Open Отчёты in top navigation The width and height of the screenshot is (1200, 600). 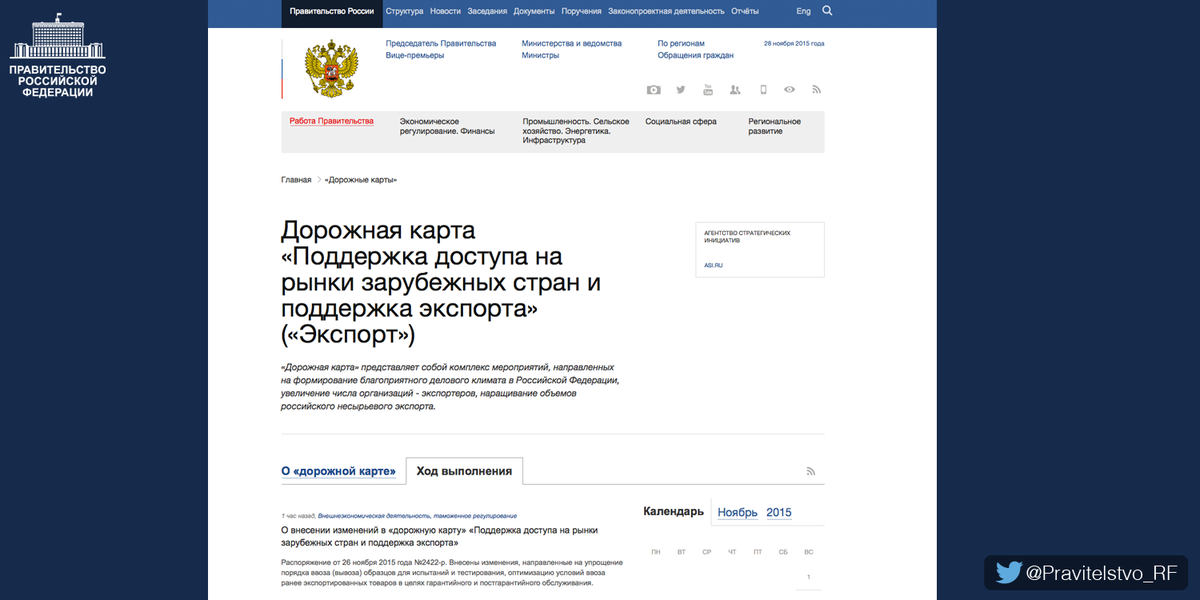pos(745,11)
